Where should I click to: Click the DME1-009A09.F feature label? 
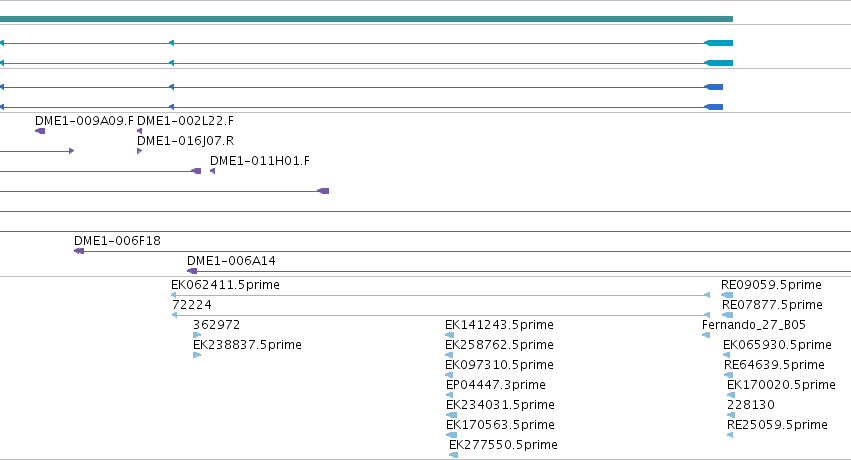point(84,120)
